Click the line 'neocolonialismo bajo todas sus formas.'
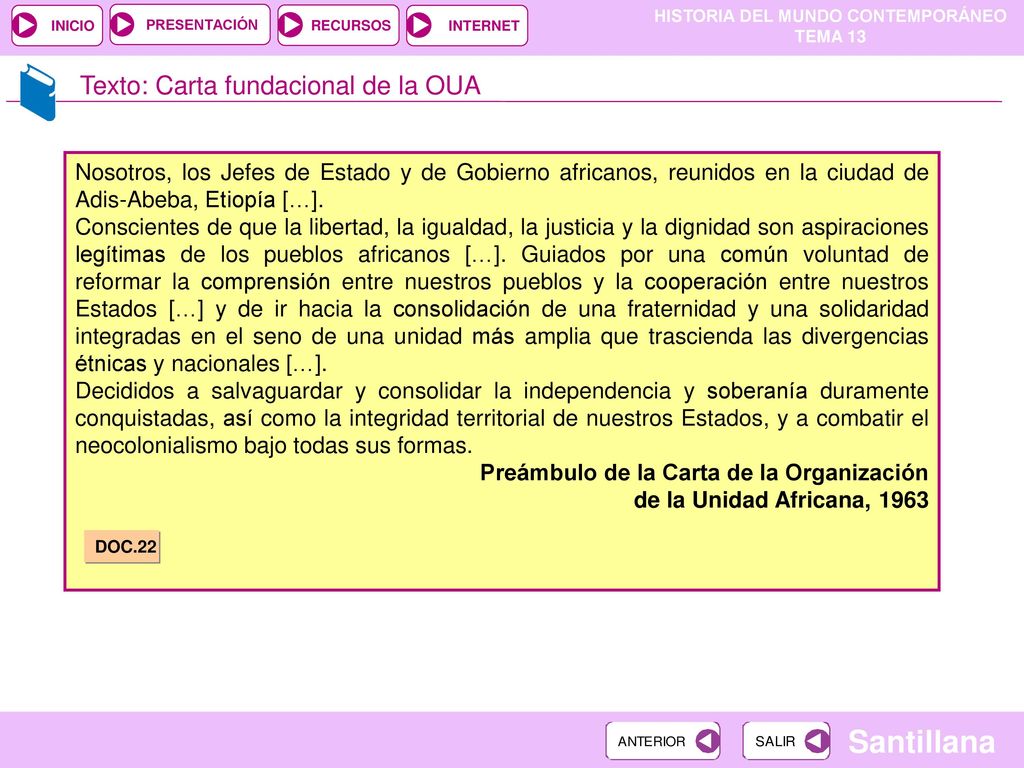This screenshot has height=768, width=1024. tap(274, 445)
